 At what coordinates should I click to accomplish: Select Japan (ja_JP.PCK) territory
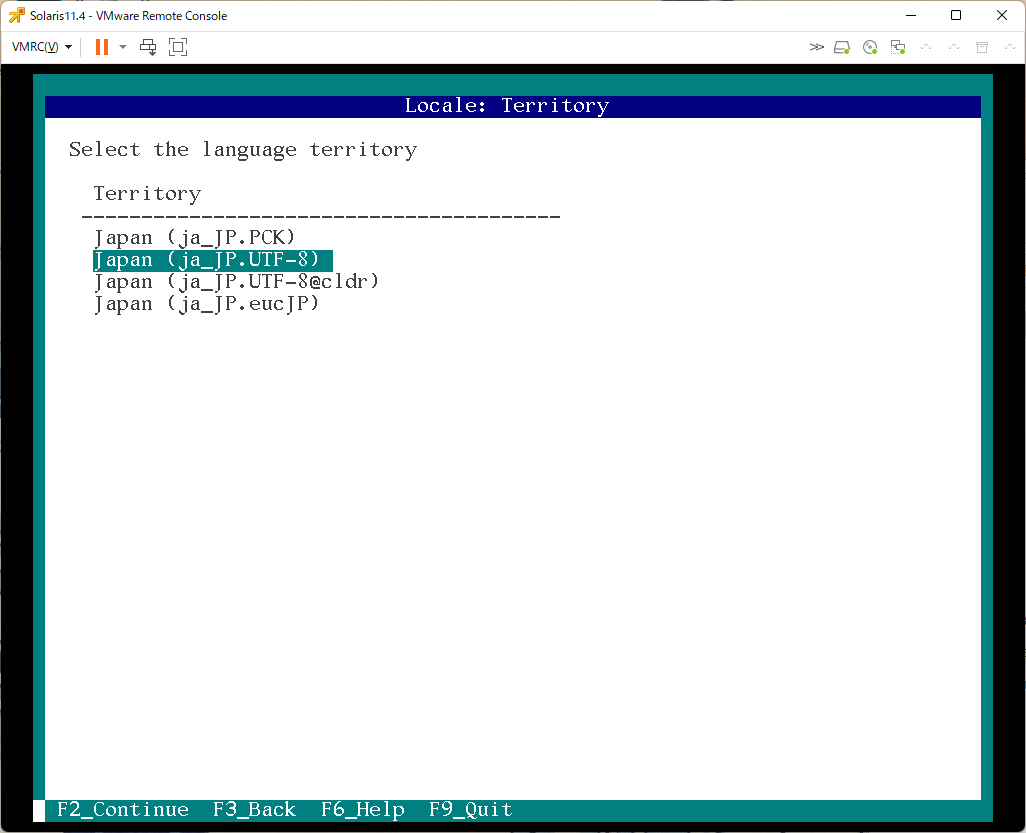click(195, 238)
